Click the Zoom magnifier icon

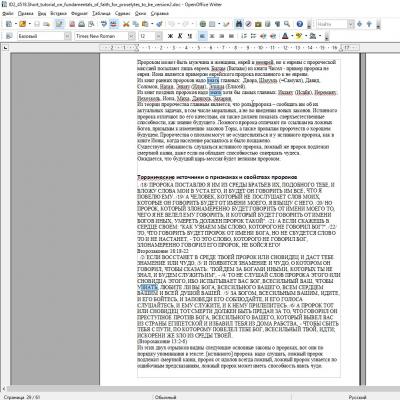point(287,24)
